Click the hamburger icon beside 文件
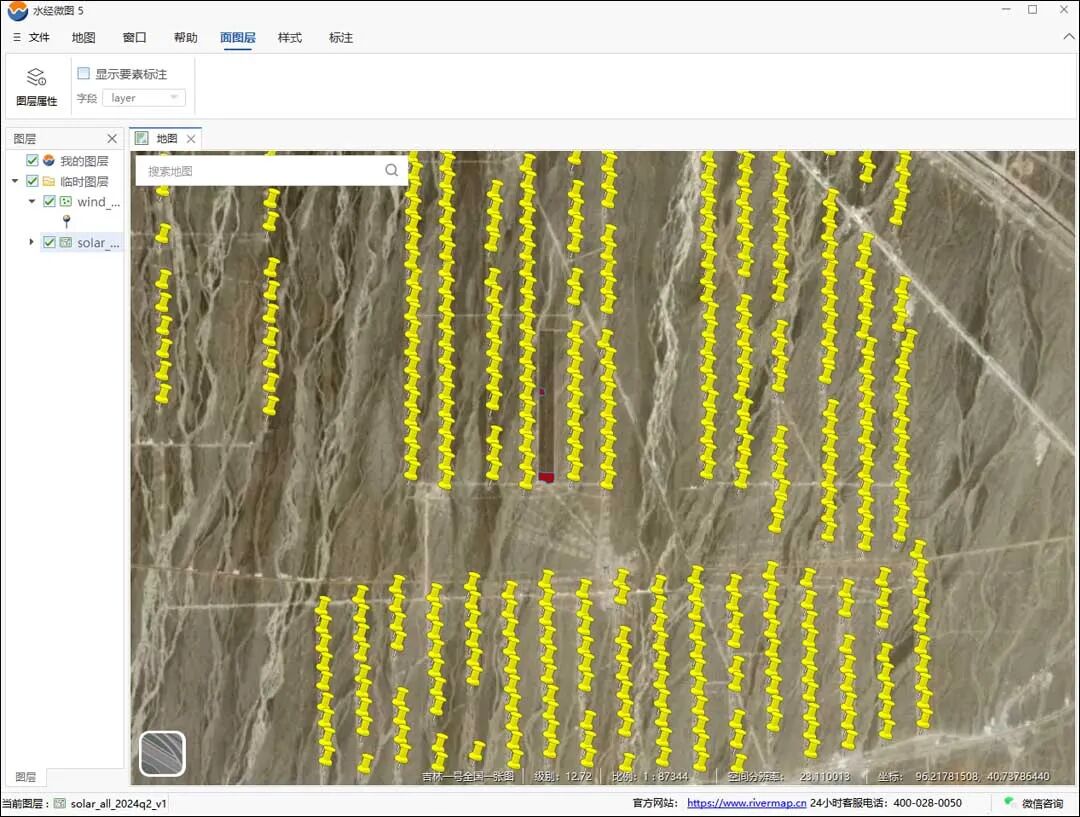Viewport: 1080px width, 817px height. 17,37
